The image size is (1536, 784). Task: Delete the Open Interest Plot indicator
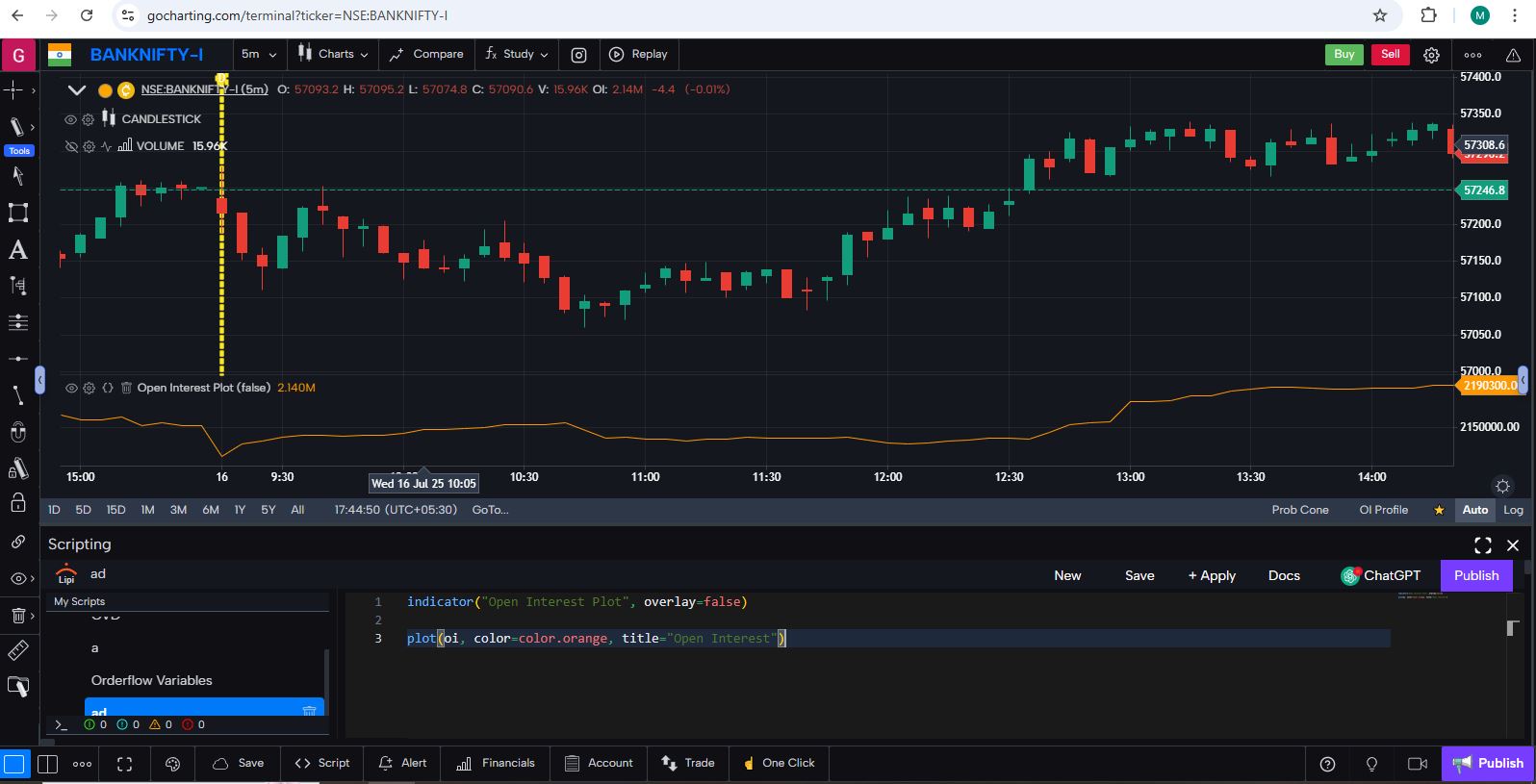tap(126, 388)
